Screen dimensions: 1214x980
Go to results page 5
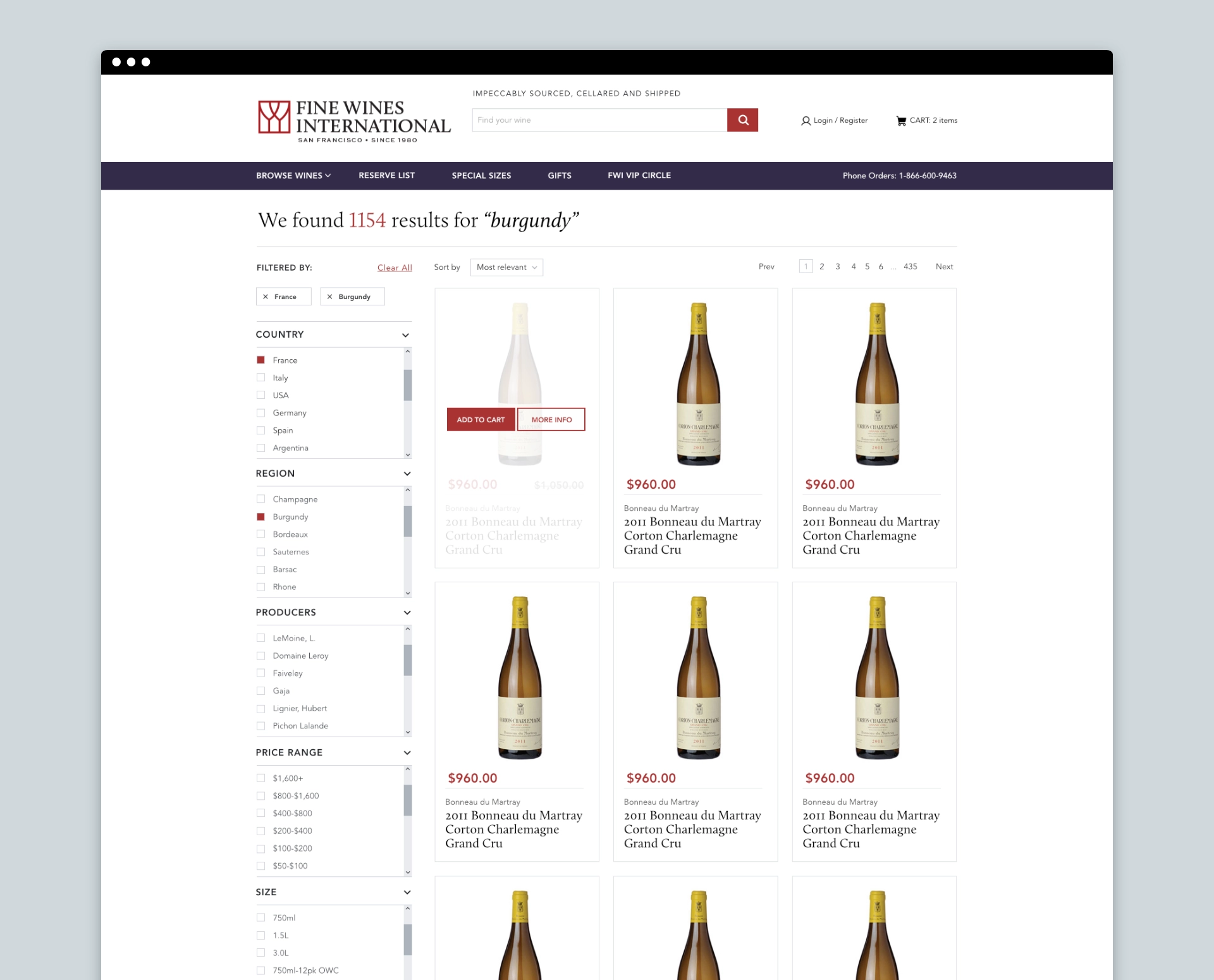[x=867, y=267]
